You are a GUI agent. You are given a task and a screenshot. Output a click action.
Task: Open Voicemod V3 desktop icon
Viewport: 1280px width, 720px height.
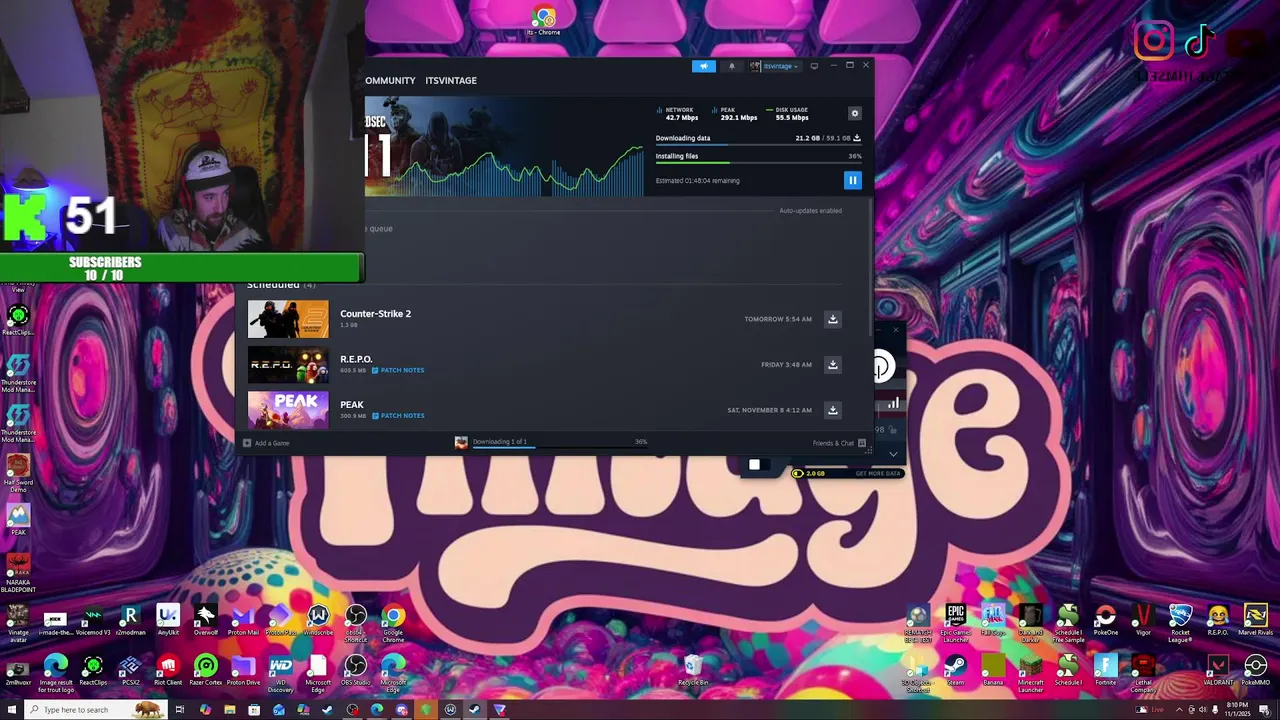[93, 621]
